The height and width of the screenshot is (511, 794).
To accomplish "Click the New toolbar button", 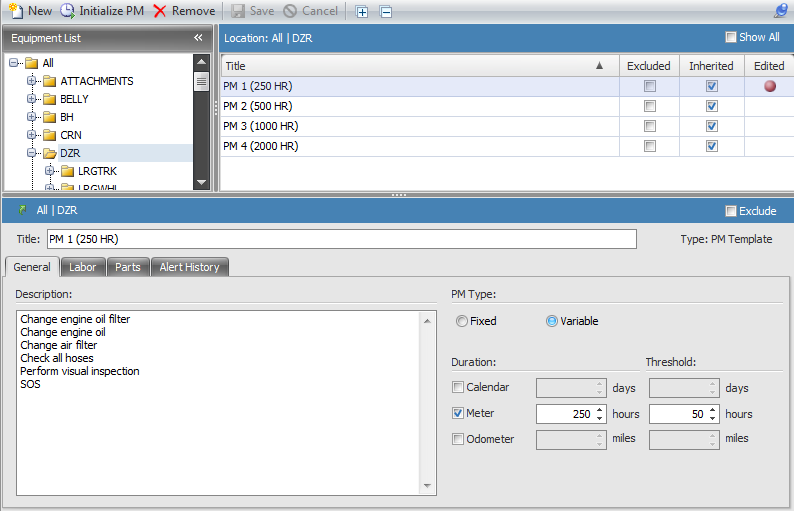I will [30, 11].
